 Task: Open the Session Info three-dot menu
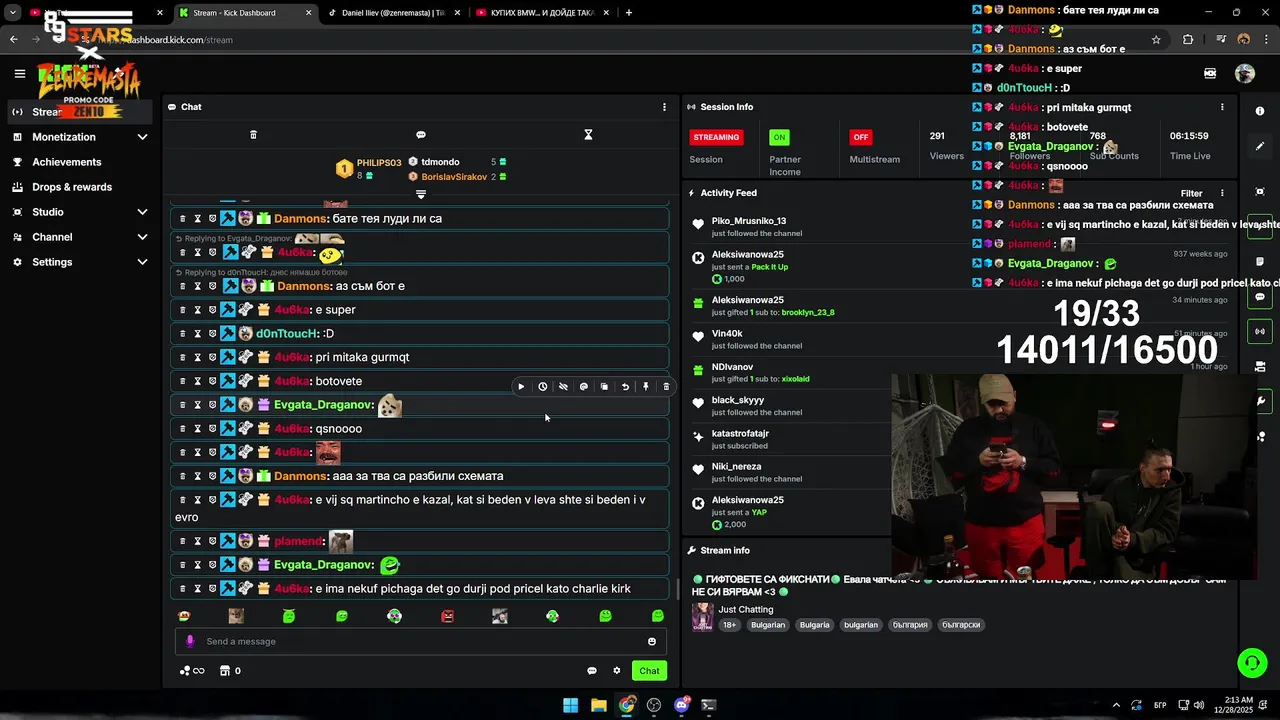[1221, 107]
